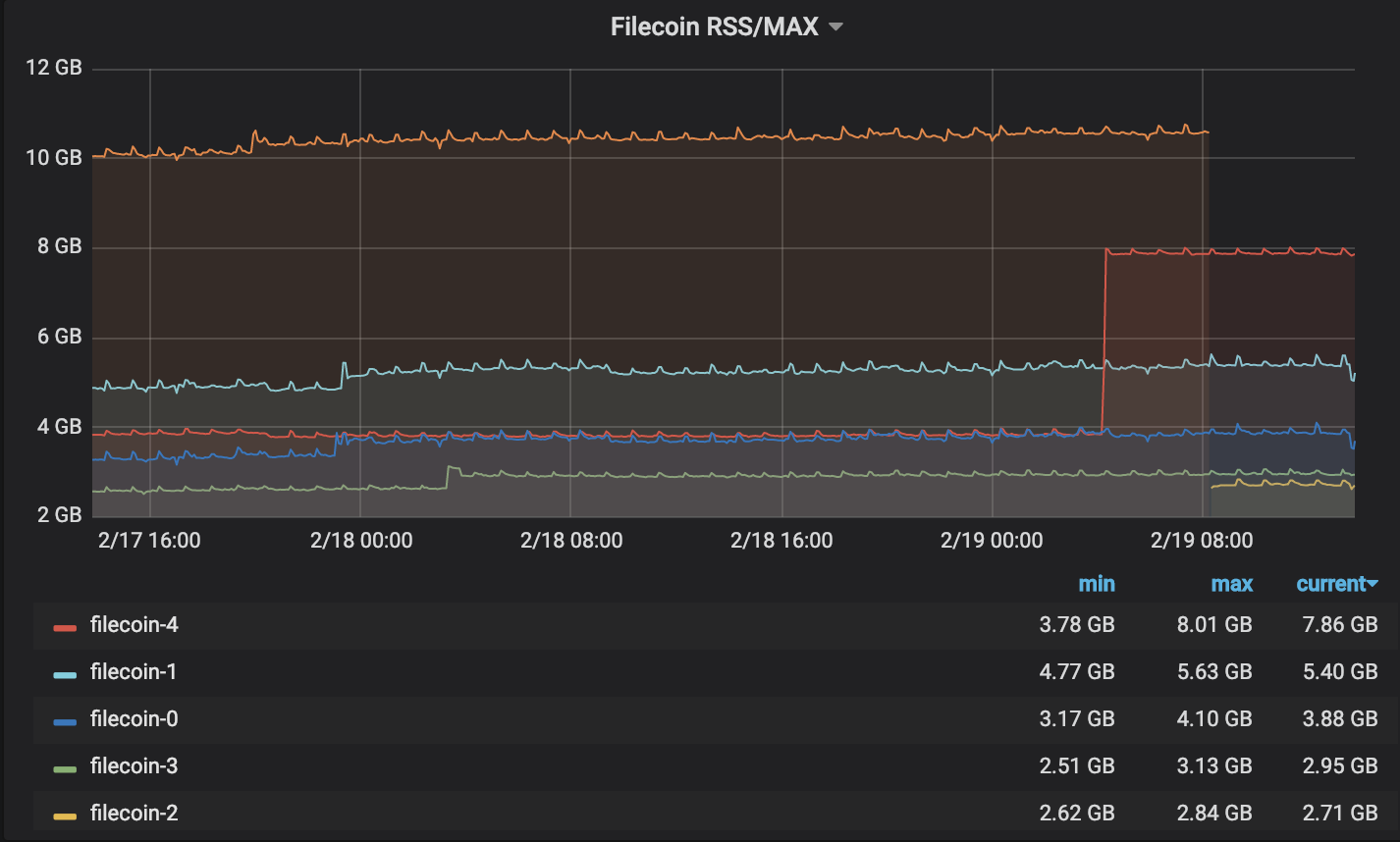Open color picker for filecoin-4 red swatch

[x=65, y=628]
